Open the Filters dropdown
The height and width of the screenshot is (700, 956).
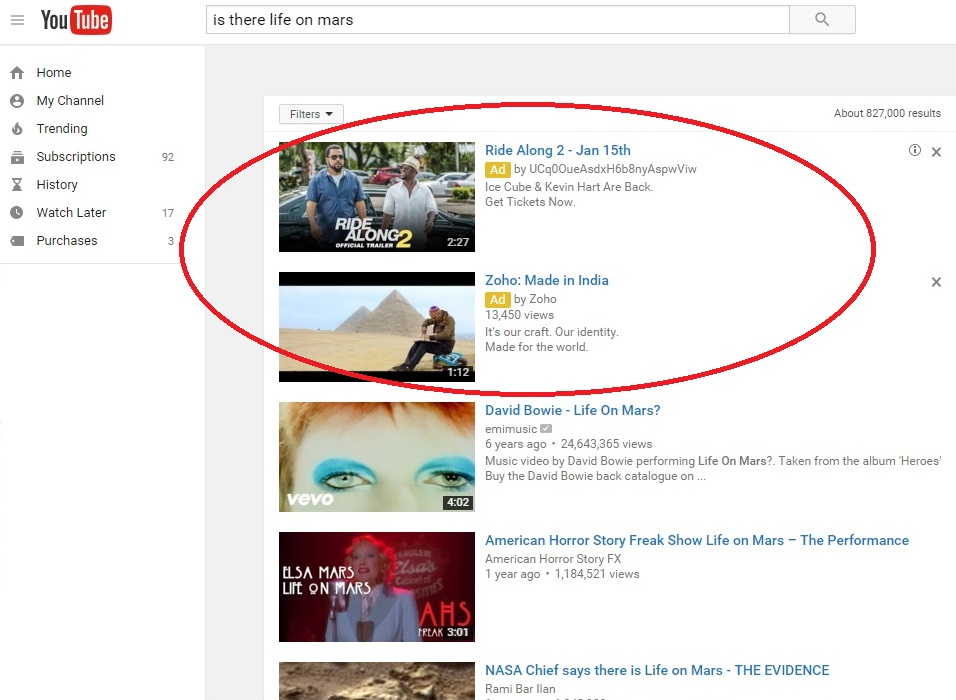tap(311, 114)
